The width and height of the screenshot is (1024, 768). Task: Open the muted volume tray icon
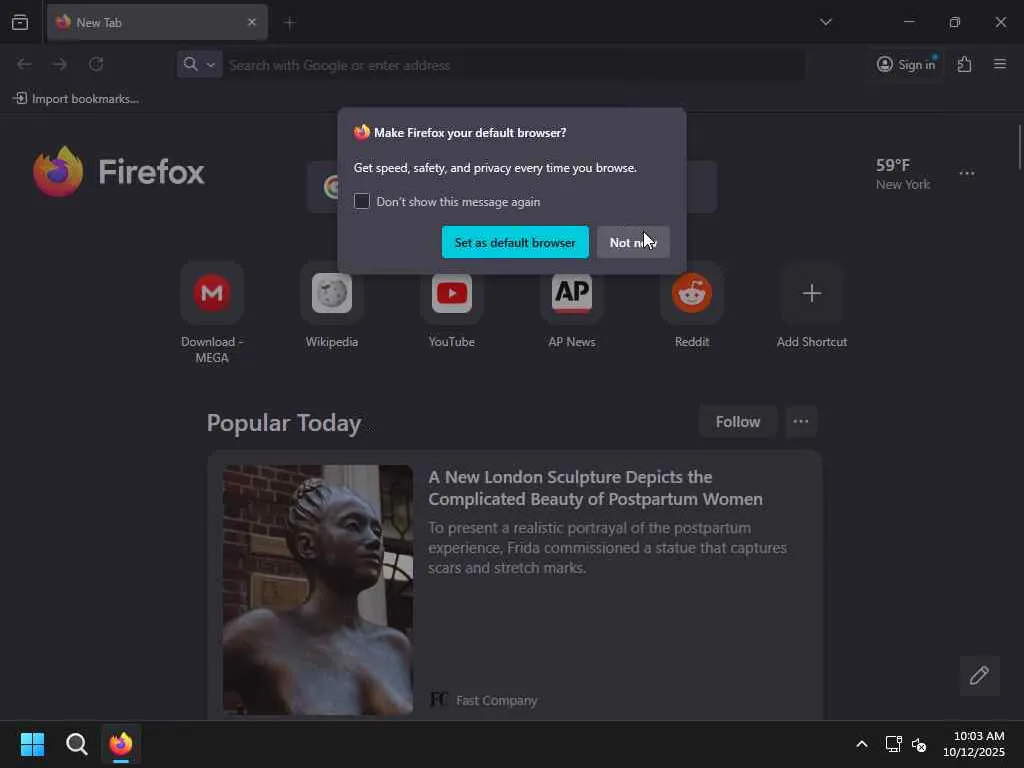tap(919, 744)
